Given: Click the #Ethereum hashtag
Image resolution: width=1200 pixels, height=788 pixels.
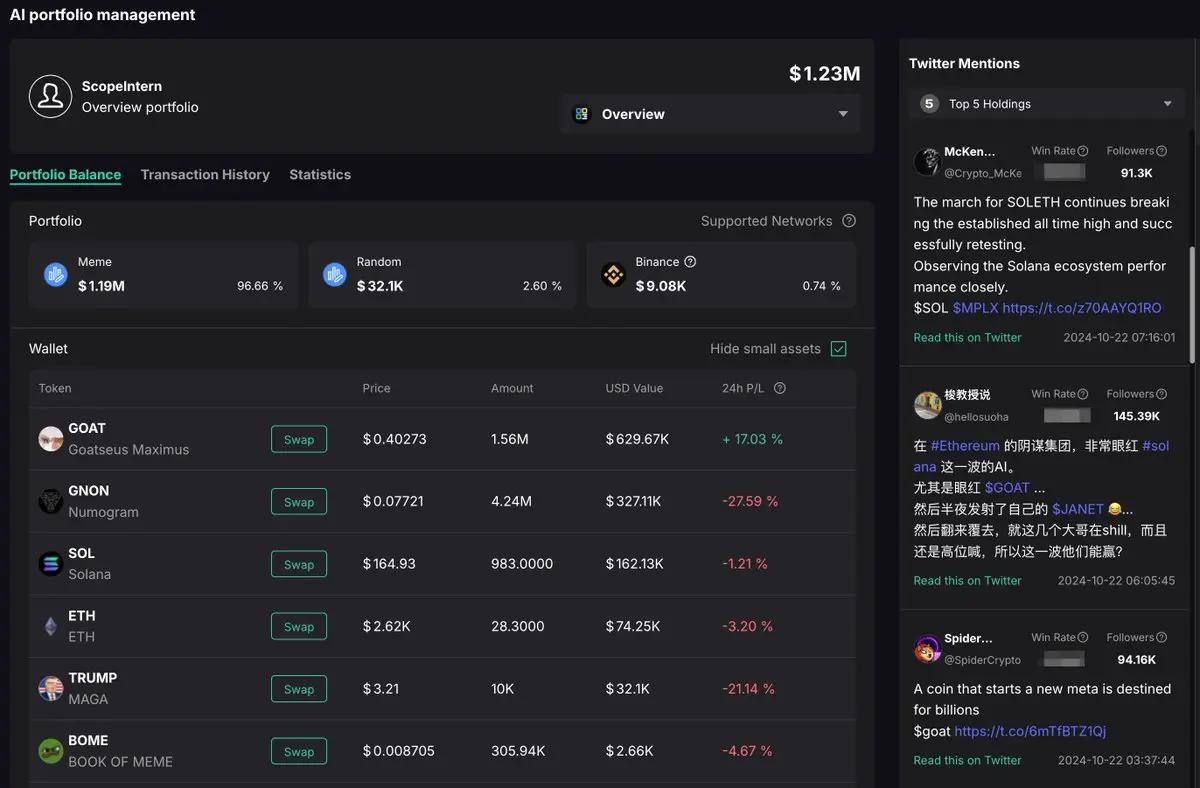Looking at the screenshot, I should [965, 445].
